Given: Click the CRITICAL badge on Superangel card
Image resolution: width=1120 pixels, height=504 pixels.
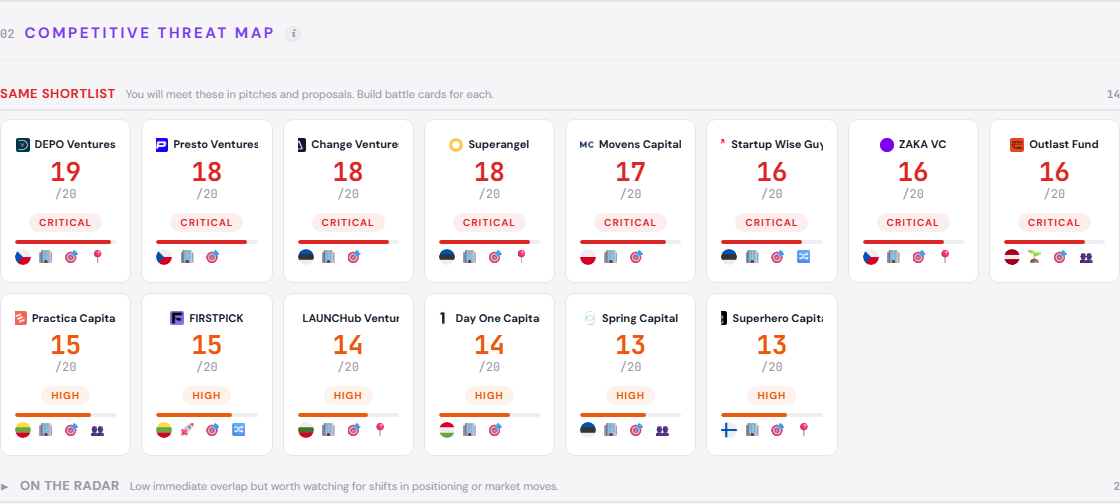Looking at the screenshot, I should point(489,223).
